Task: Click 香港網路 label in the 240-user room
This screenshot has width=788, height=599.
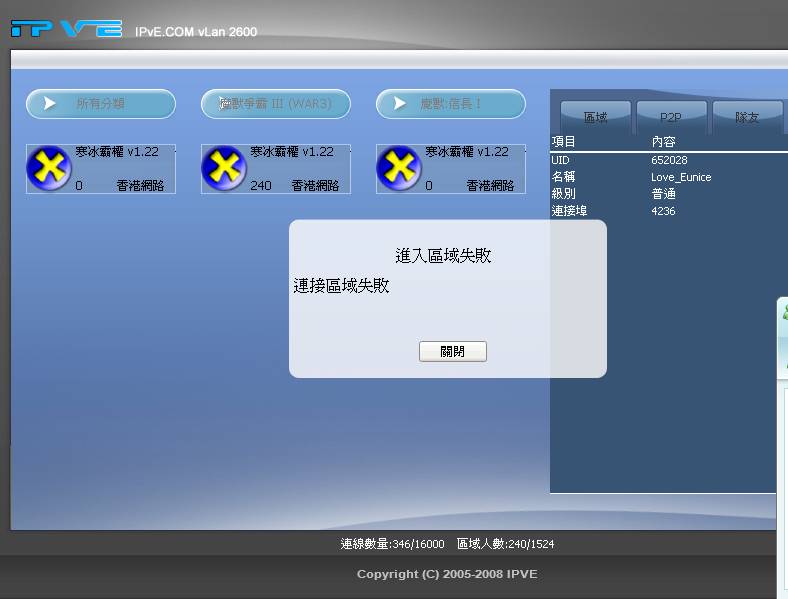Action: 315,185
